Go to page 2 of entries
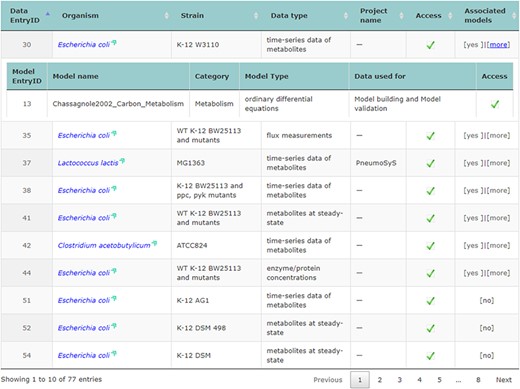 pyautogui.click(x=380, y=380)
